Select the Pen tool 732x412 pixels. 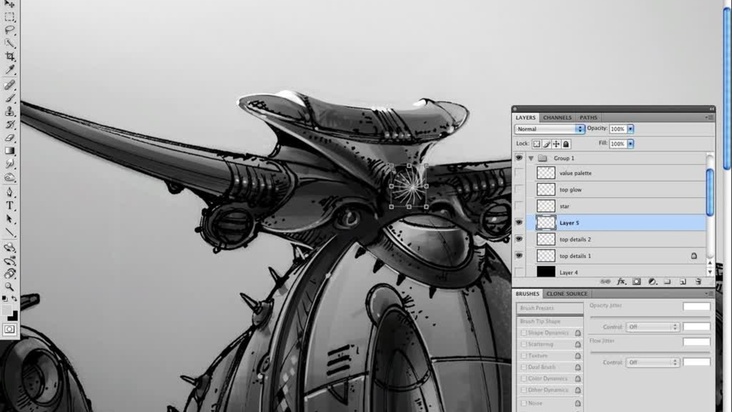click(9, 192)
